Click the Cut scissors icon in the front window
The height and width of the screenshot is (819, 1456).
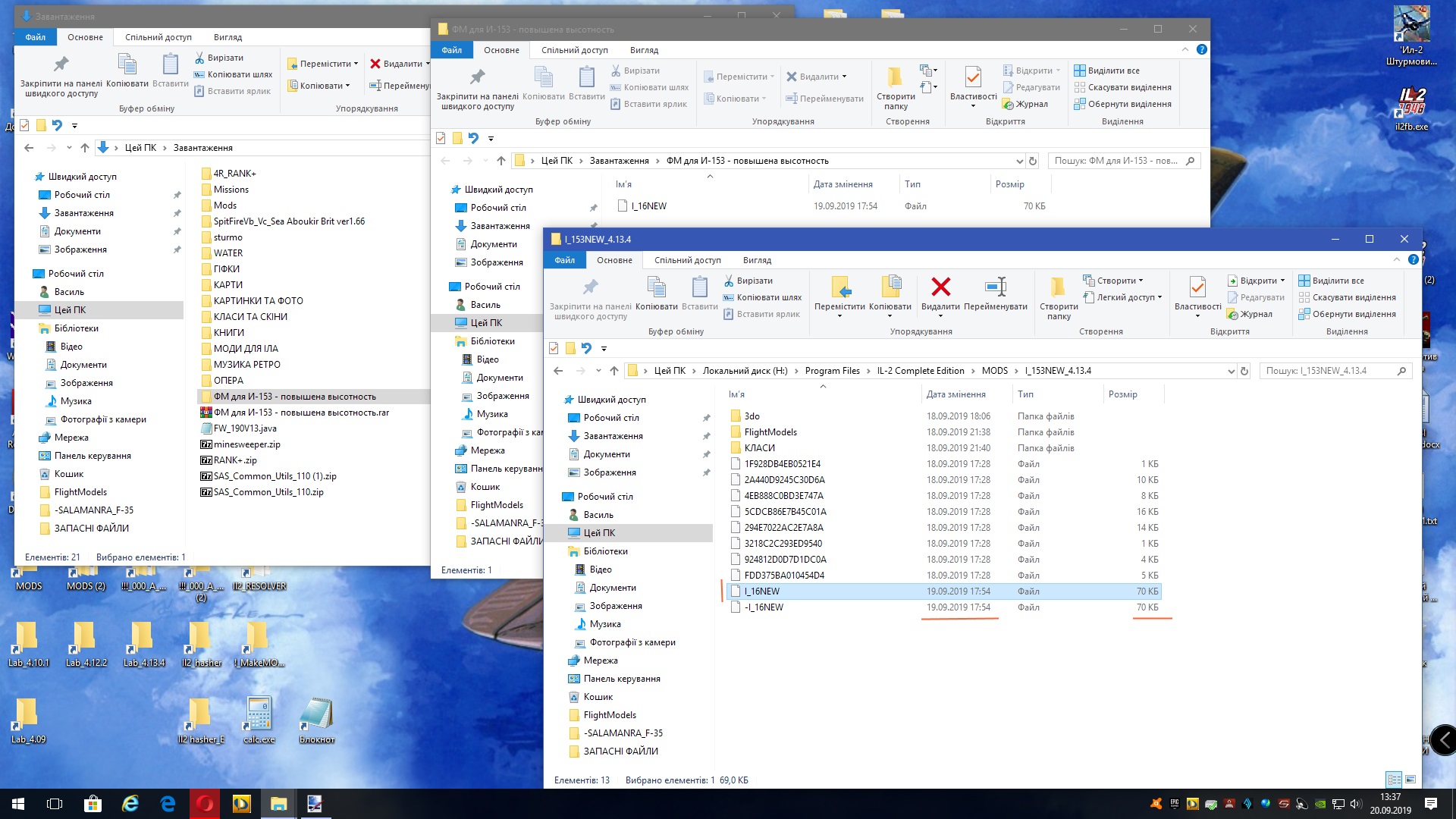click(x=729, y=281)
